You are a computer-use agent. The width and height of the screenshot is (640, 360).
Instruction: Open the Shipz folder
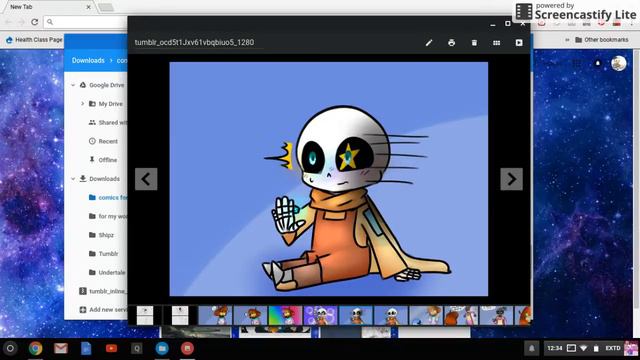[106, 235]
